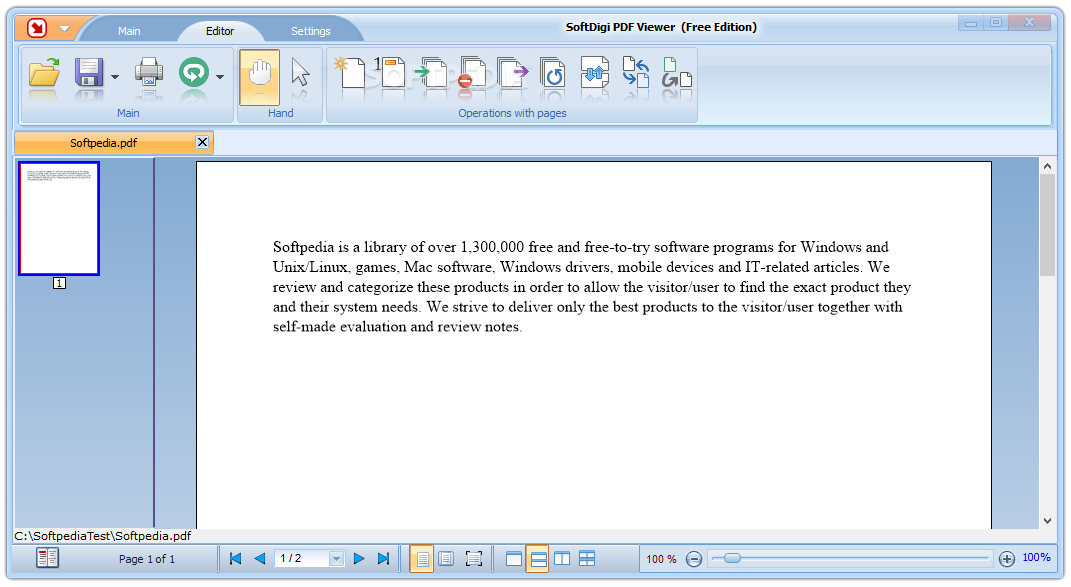Toggle the thumbnails panel icon in status bar
The image size is (1071, 587).
tap(48, 558)
